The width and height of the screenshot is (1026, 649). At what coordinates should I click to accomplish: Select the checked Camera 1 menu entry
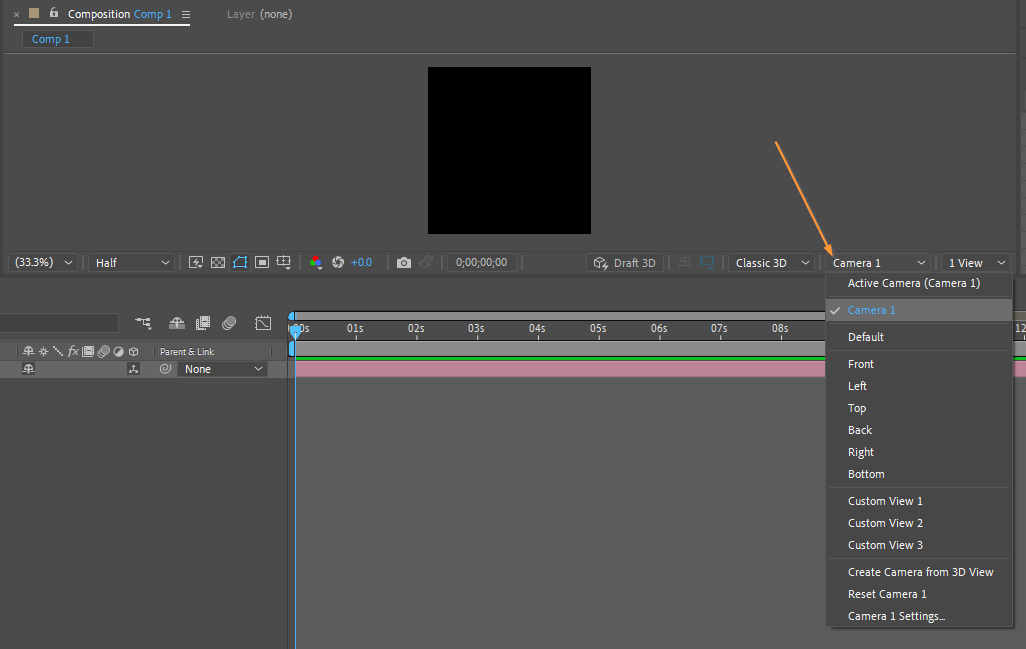pyautogui.click(x=919, y=310)
